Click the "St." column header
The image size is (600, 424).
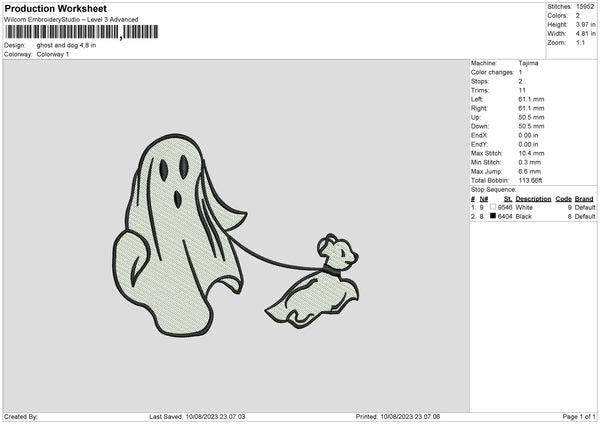click(508, 199)
